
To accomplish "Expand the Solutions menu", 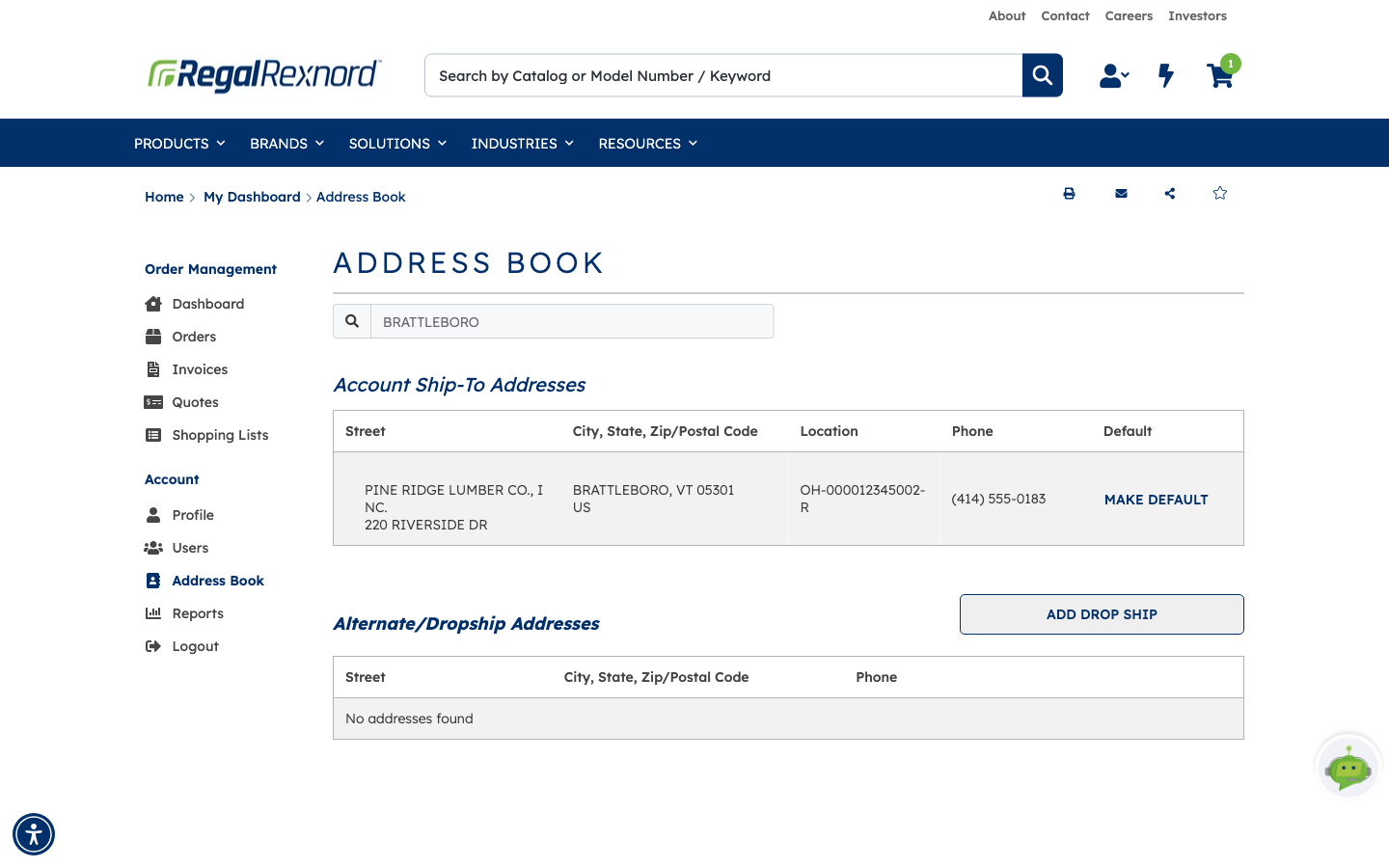I will [397, 144].
